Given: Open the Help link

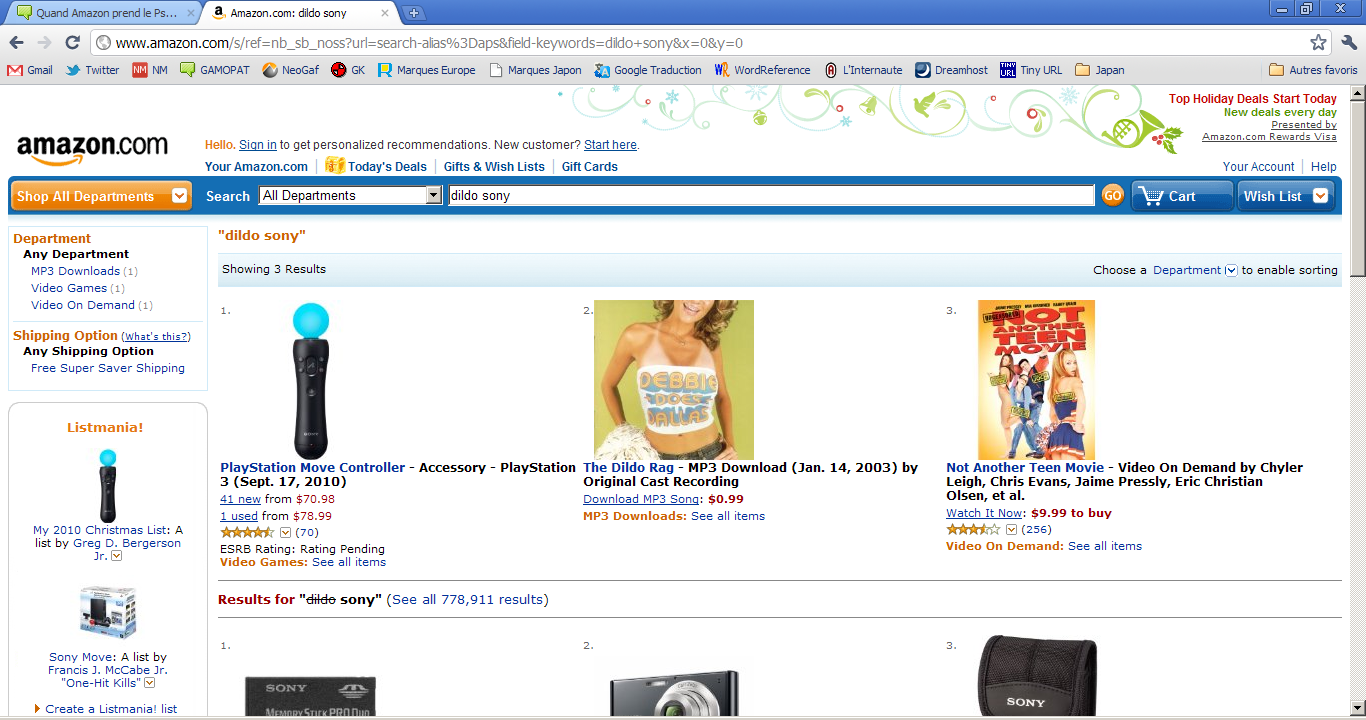Looking at the screenshot, I should click(1324, 167).
